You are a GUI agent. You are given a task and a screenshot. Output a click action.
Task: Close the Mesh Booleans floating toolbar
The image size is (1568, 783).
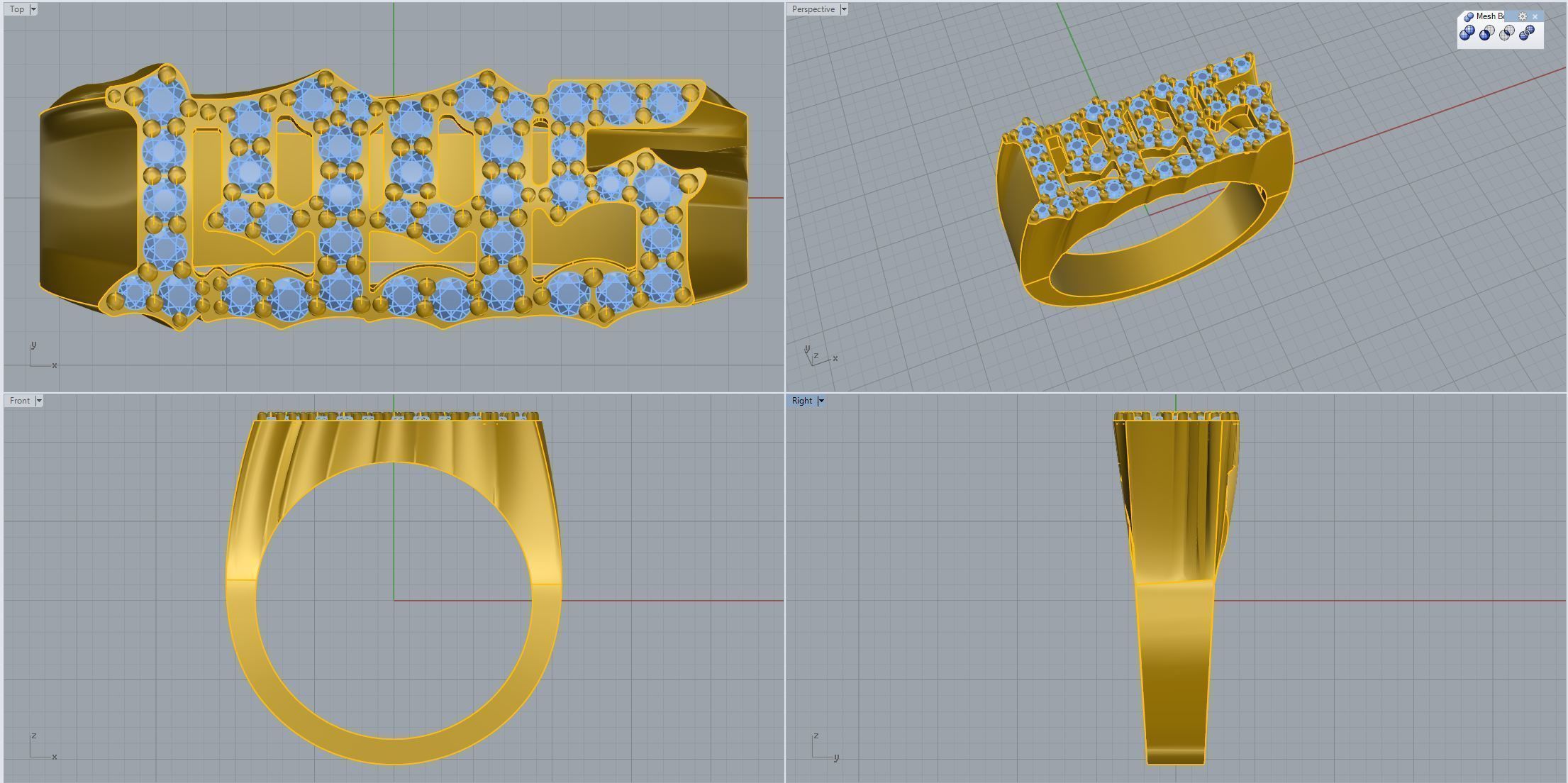click(x=1535, y=16)
